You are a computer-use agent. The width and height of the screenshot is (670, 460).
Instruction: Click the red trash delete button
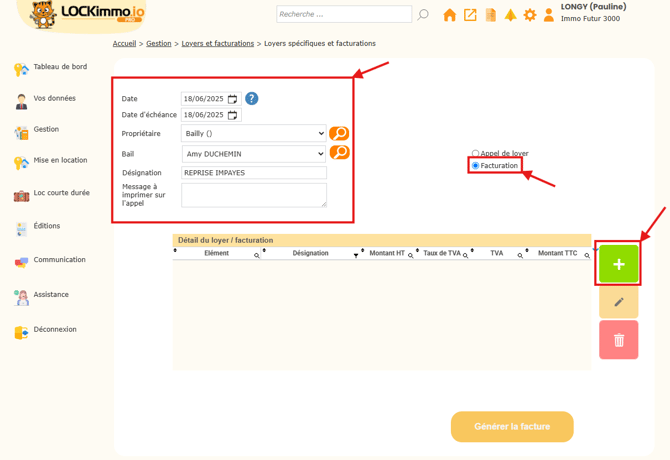click(x=618, y=340)
